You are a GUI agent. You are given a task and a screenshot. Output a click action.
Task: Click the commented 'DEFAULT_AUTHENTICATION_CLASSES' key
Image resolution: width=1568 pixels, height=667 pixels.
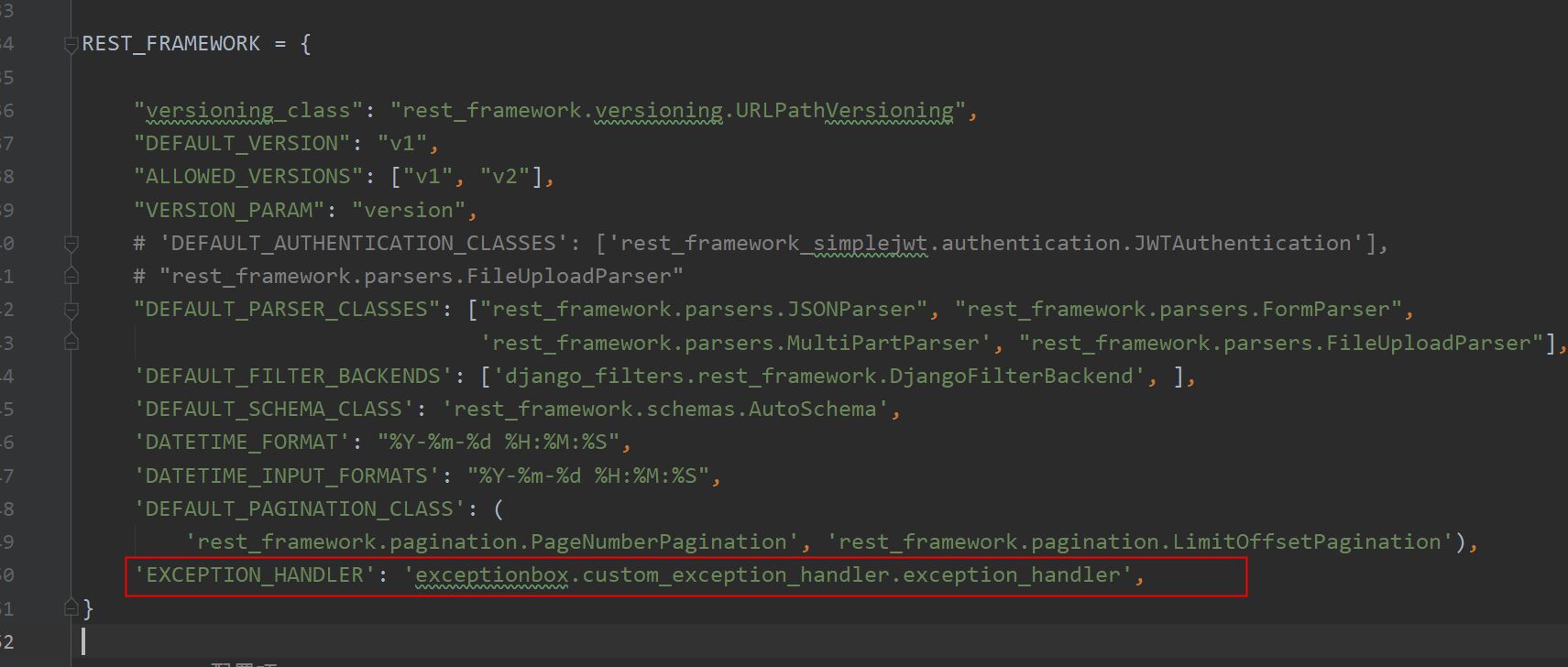[x=364, y=244]
